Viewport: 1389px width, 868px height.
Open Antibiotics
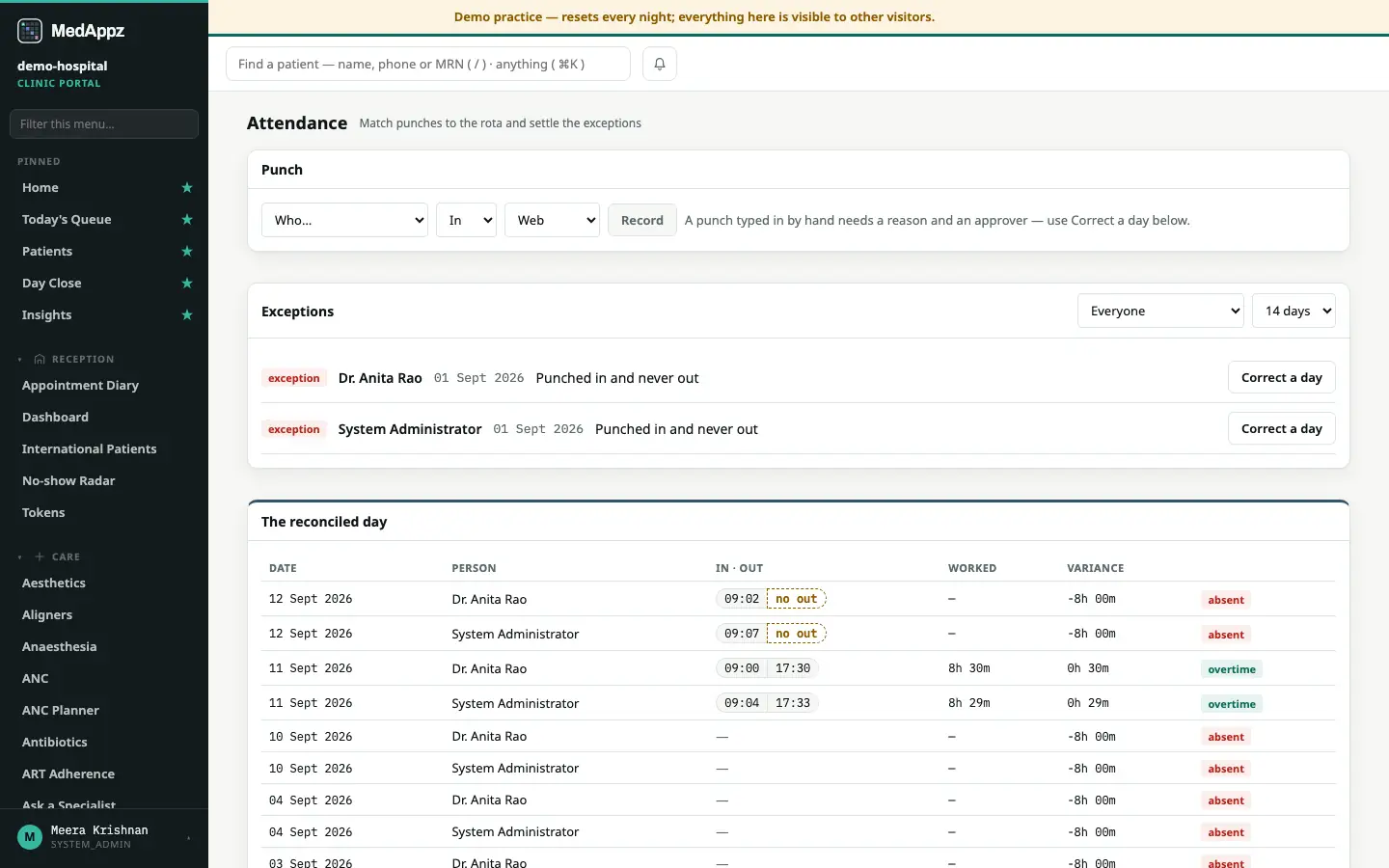[x=55, y=743]
